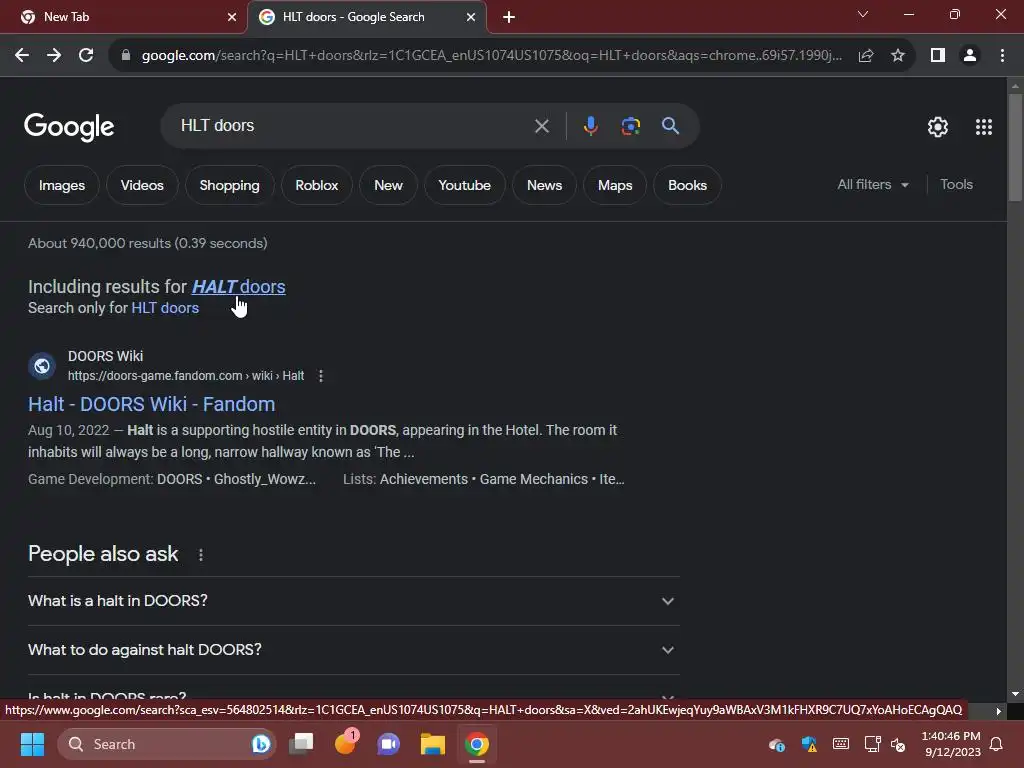Screen dimensions: 1024x768
Task: Open About this result for People also ask
Action: 200,554
